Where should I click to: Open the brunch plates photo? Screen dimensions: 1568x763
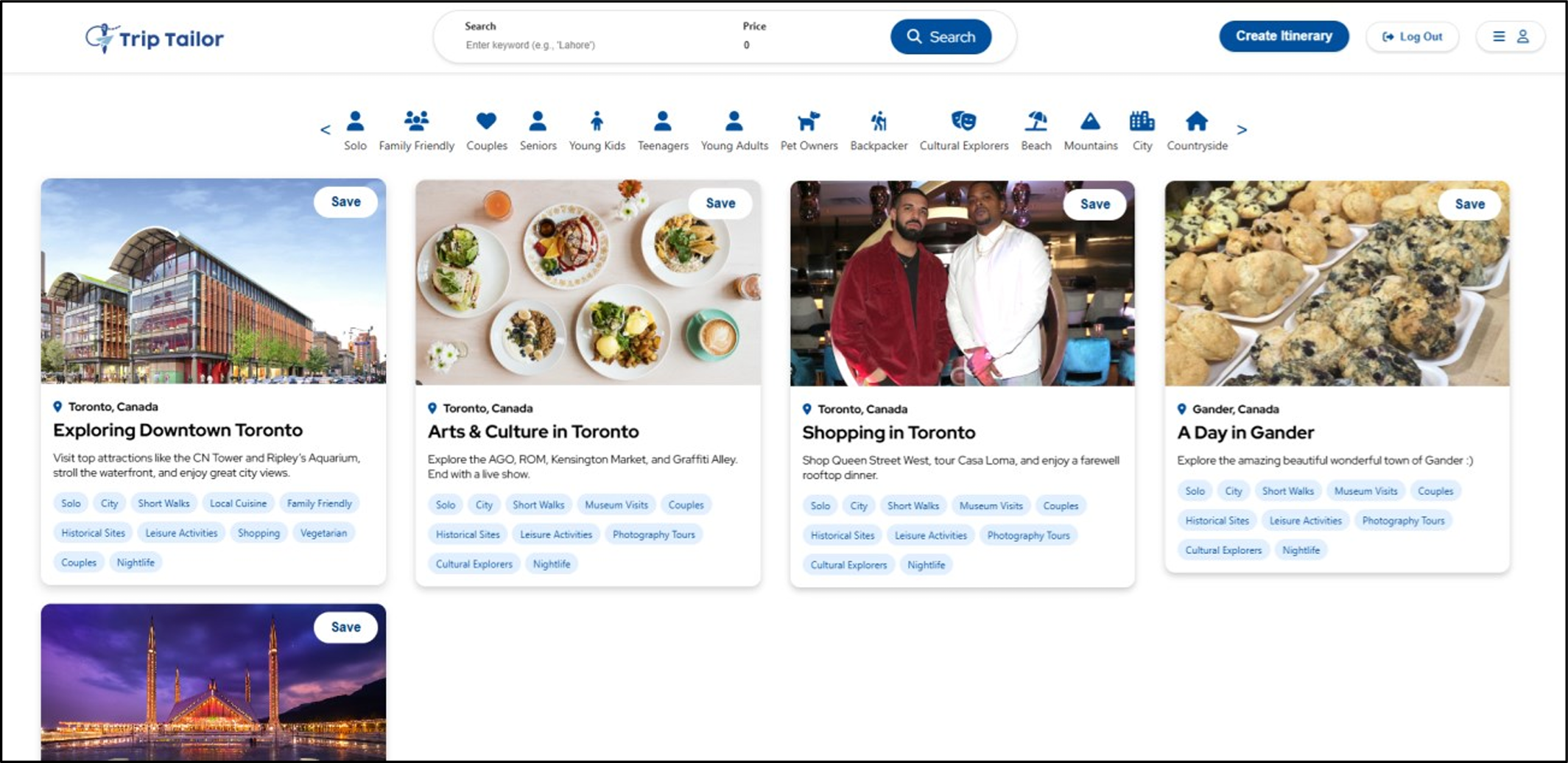click(x=588, y=283)
